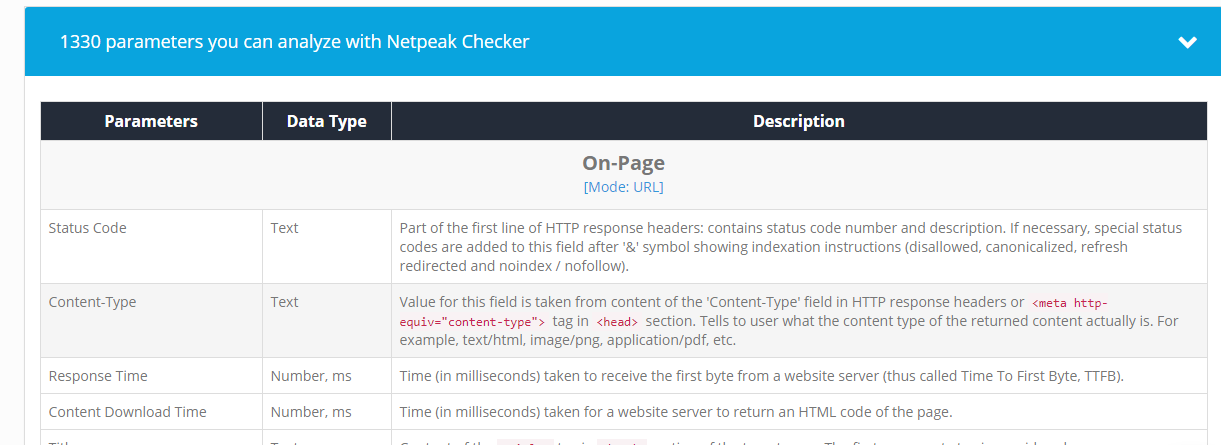Click the <head> code tag
Screen dimensions: 1221x445
(617, 322)
